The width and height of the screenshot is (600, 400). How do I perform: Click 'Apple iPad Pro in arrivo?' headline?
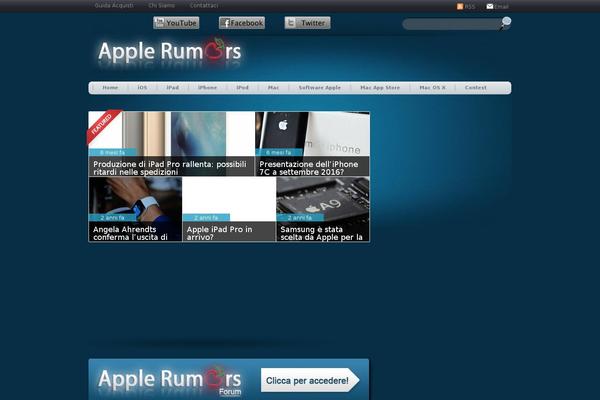[x=219, y=233]
